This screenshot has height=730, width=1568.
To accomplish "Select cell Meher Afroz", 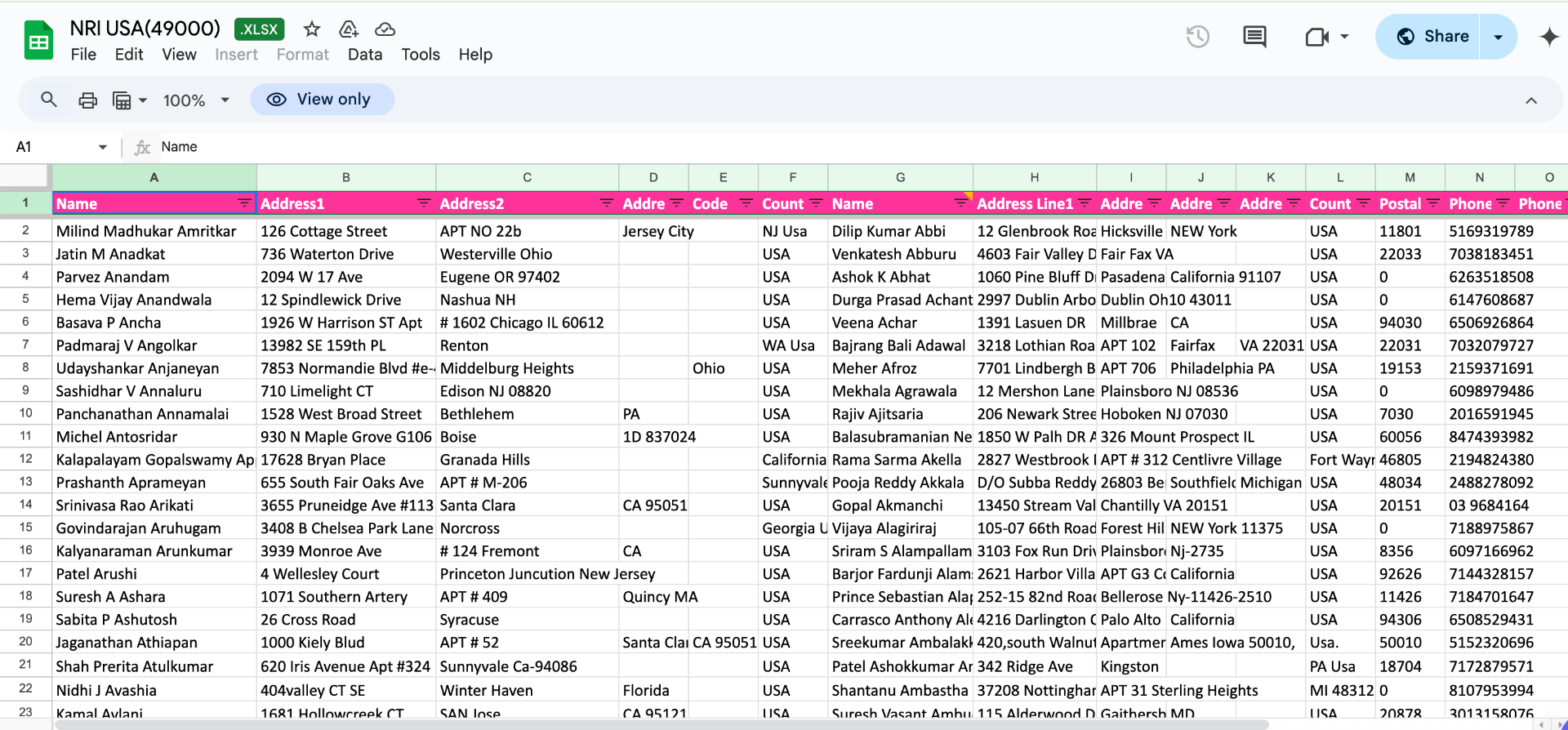I will tap(900, 368).
